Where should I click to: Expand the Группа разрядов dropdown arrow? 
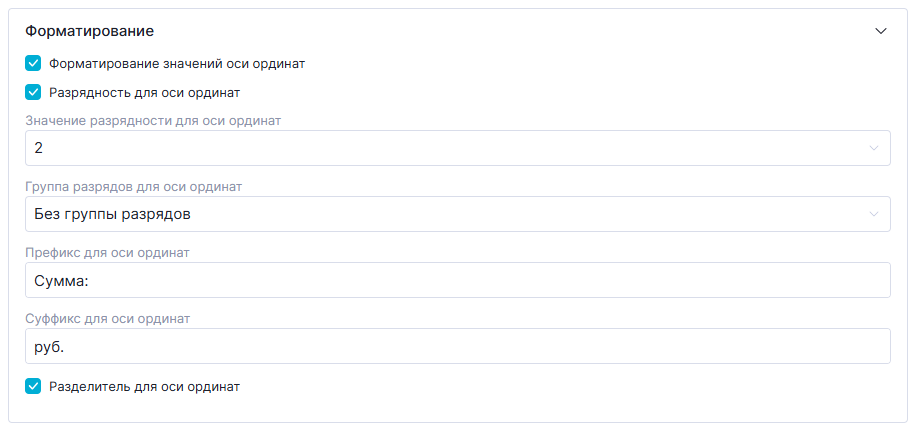click(874, 214)
